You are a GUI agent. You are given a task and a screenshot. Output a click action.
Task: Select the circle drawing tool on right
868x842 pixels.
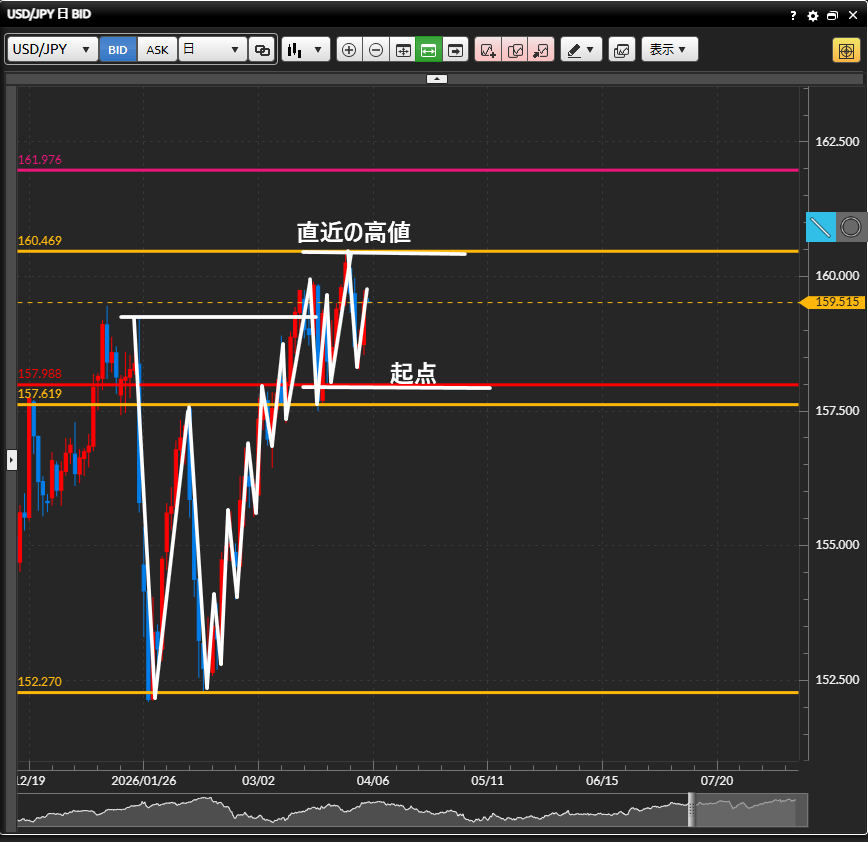(x=850, y=227)
